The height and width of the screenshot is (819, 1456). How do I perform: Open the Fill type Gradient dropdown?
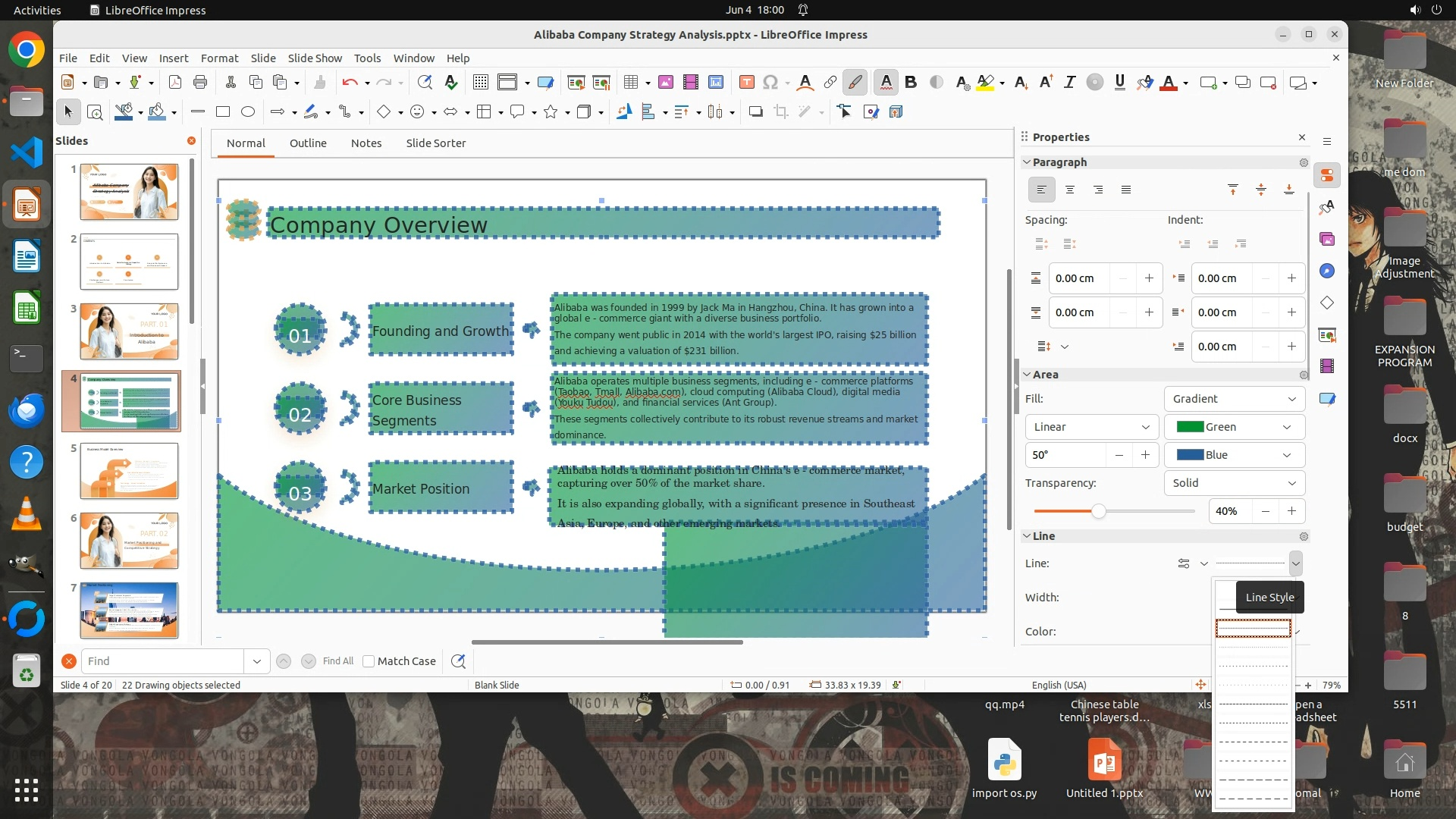point(1234,399)
